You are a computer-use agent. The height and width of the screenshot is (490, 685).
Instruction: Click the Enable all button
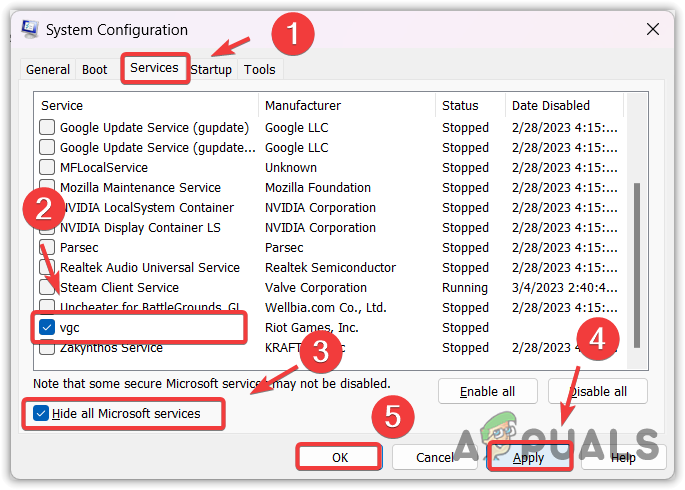tap(488, 392)
